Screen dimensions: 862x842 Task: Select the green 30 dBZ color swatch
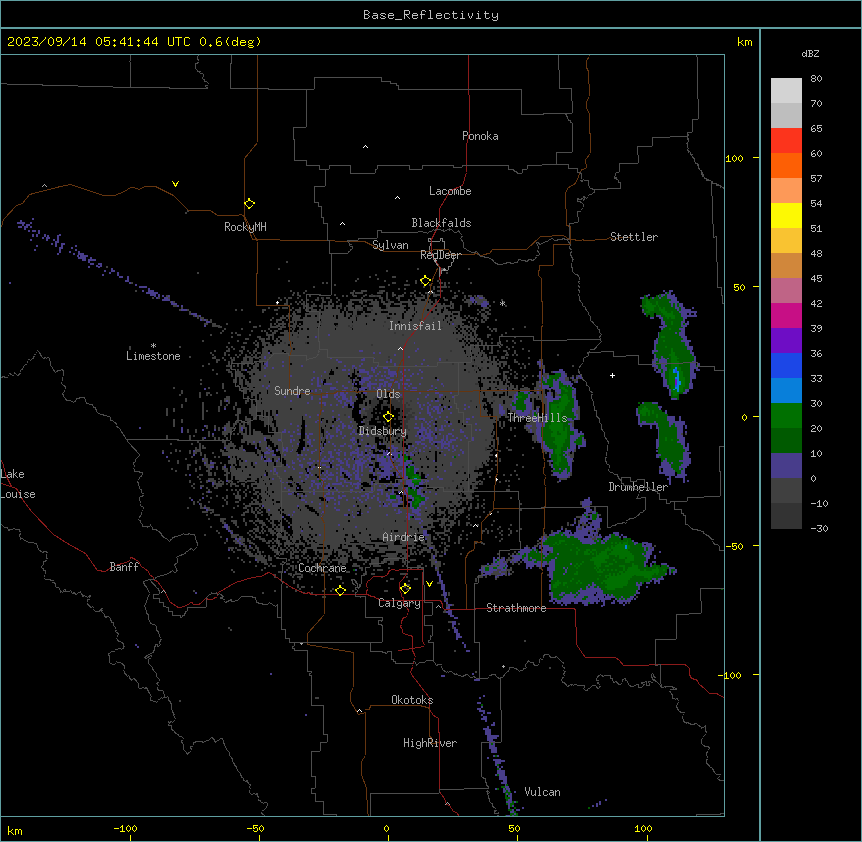coord(786,416)
